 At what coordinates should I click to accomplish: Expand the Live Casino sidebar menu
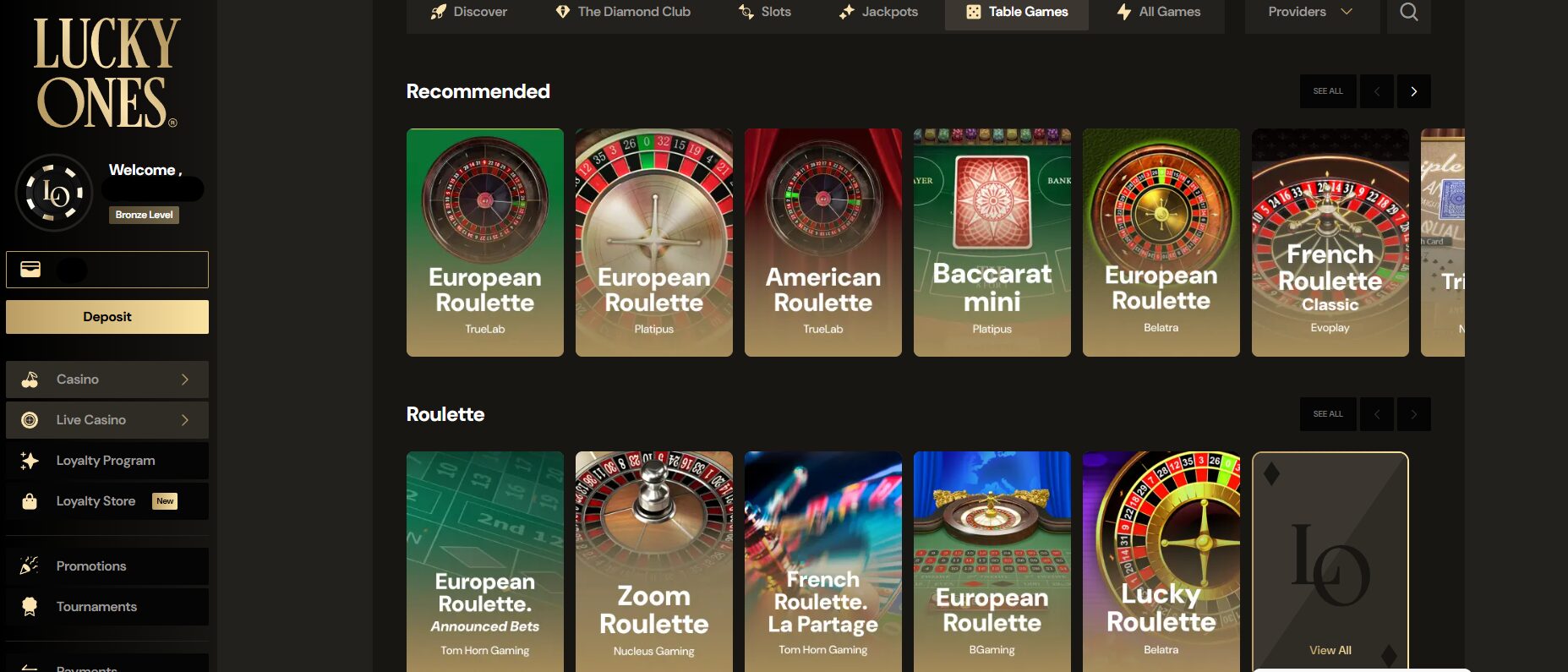[x=107, y=420]
